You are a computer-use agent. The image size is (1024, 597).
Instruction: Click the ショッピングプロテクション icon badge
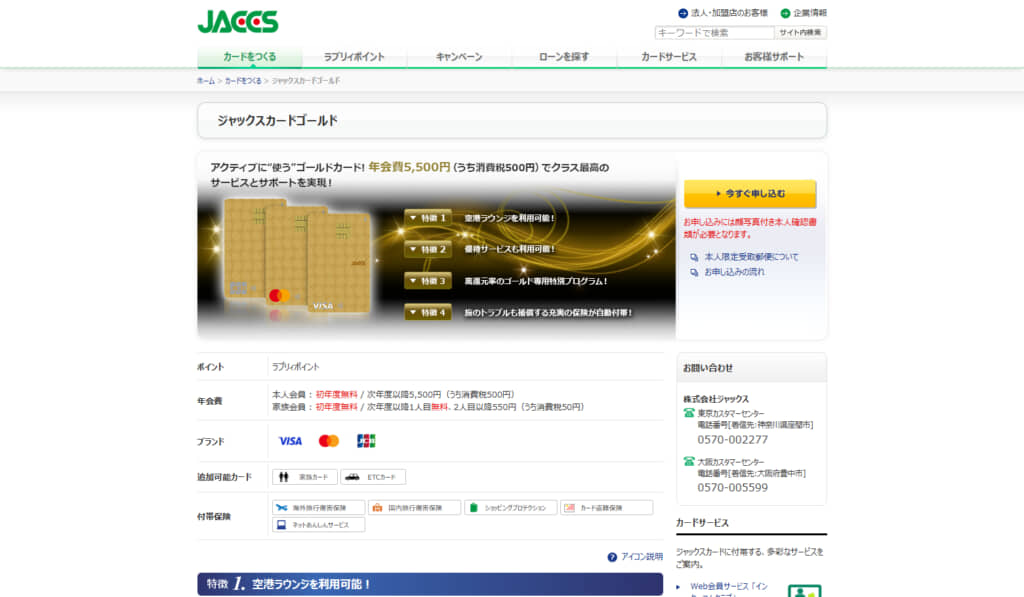[511, 508]
